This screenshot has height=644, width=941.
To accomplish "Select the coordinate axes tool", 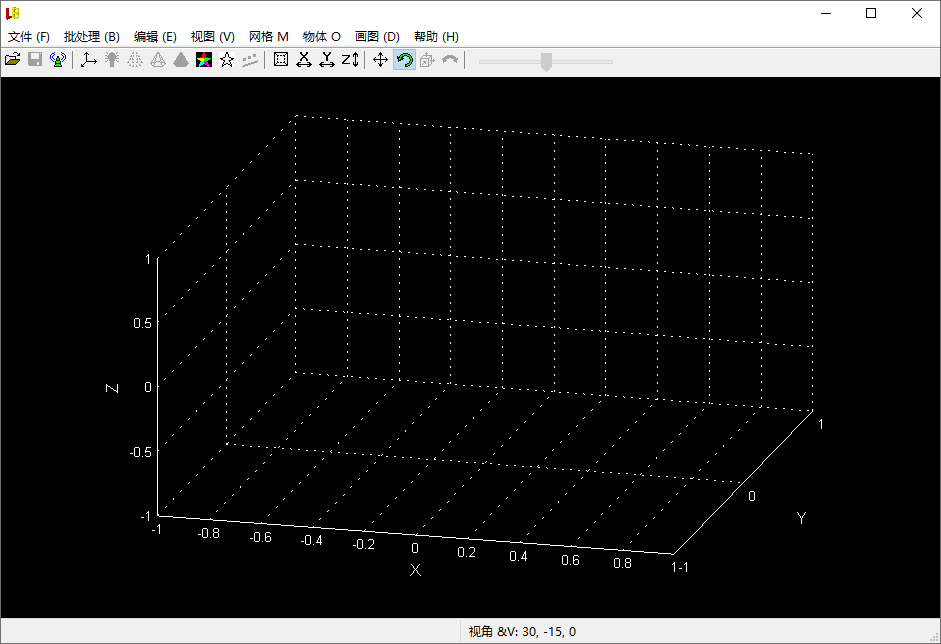I will click(87, 59).
